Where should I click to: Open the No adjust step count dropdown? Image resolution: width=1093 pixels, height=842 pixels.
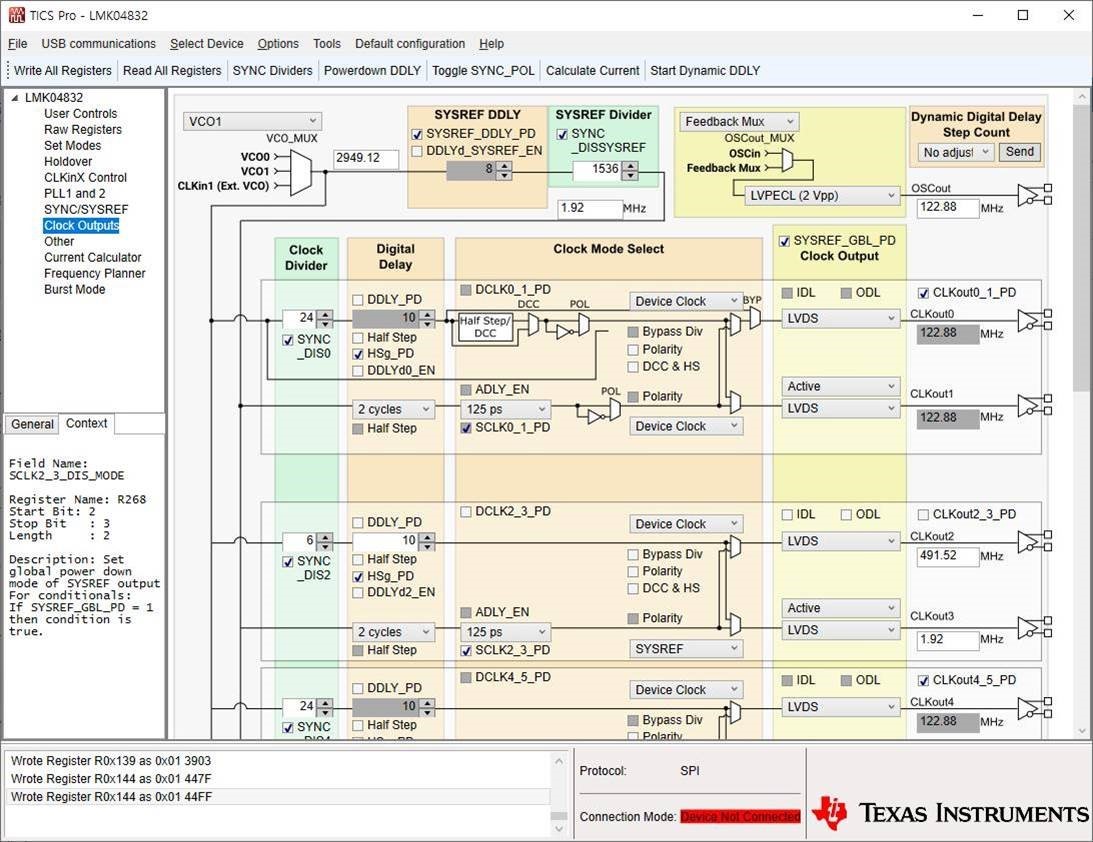click(955, 152)
